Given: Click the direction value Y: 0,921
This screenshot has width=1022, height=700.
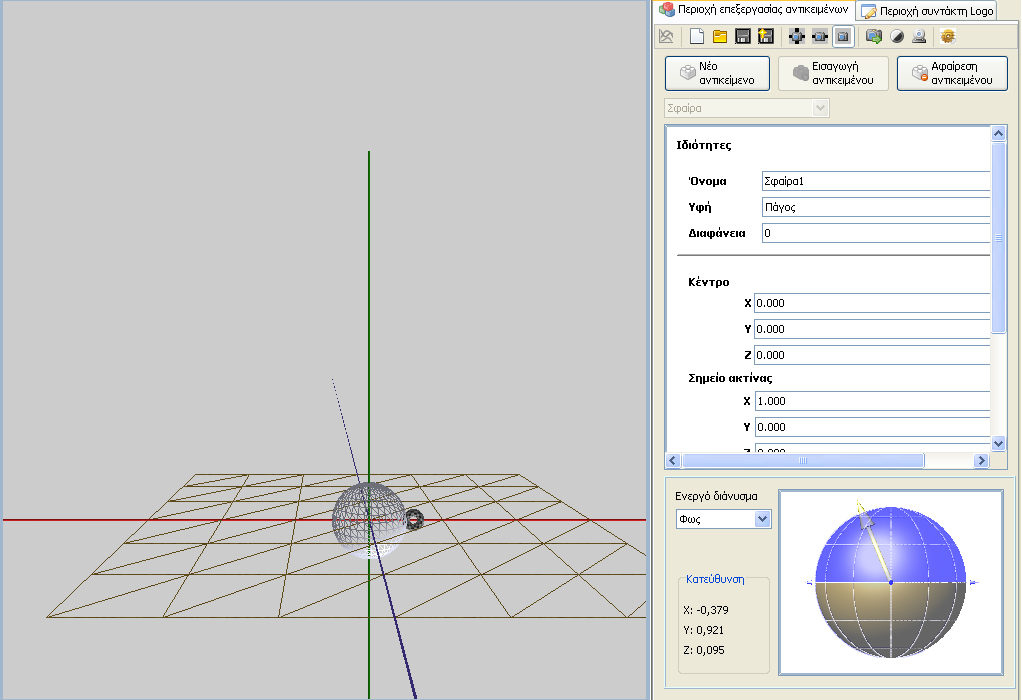Looking at the screenshot, I should coord(704,630).
